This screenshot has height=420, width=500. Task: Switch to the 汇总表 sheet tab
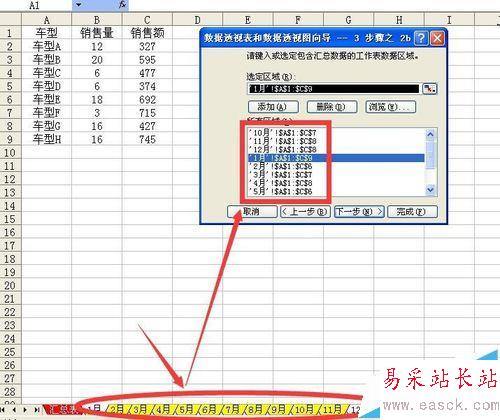coord(63,409)
